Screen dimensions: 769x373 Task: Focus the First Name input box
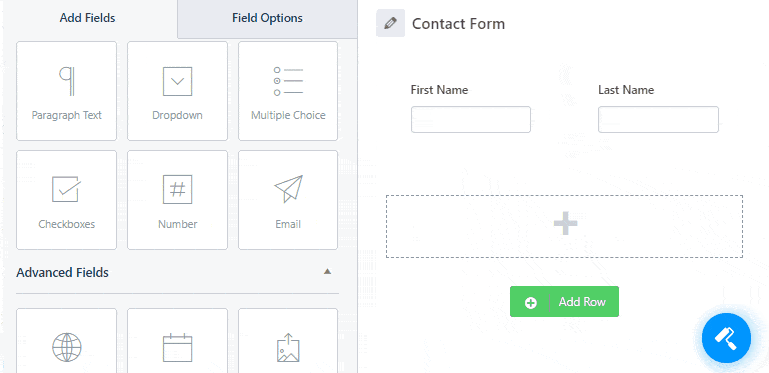pyautogui.click(x=471, y=119)
